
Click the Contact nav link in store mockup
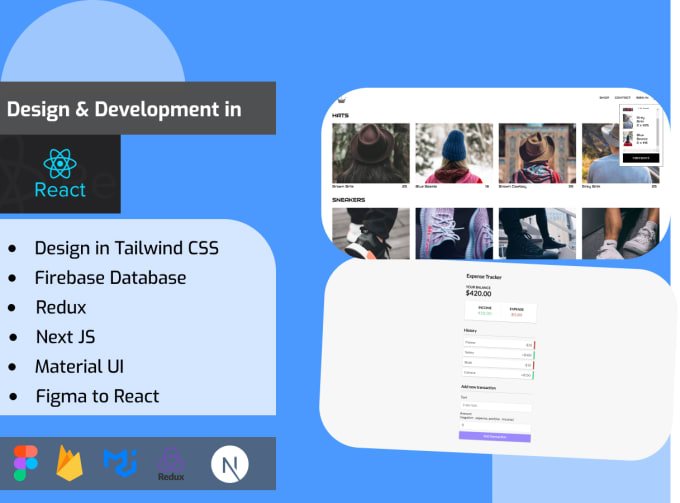622,98
